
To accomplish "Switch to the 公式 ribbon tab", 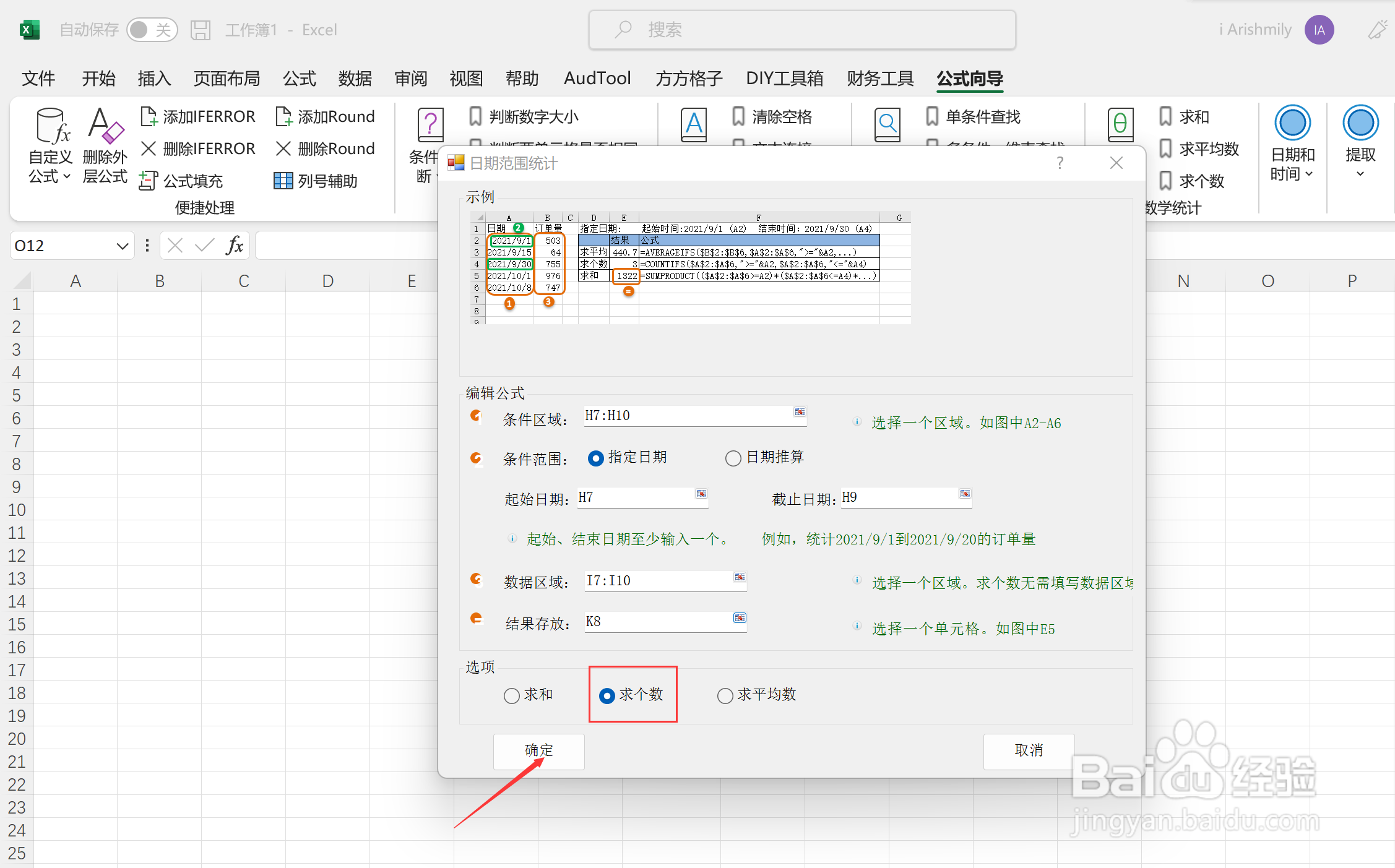I will point(300,79).
